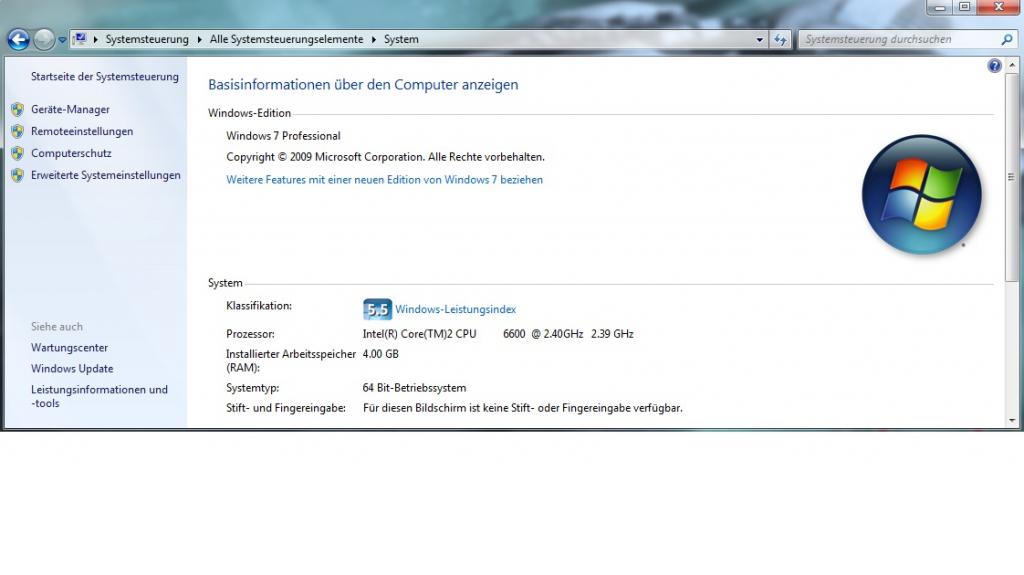
Task: Expand arrow after Alle Systemsteuerungselemente breadcrumb
Action: 374,40
